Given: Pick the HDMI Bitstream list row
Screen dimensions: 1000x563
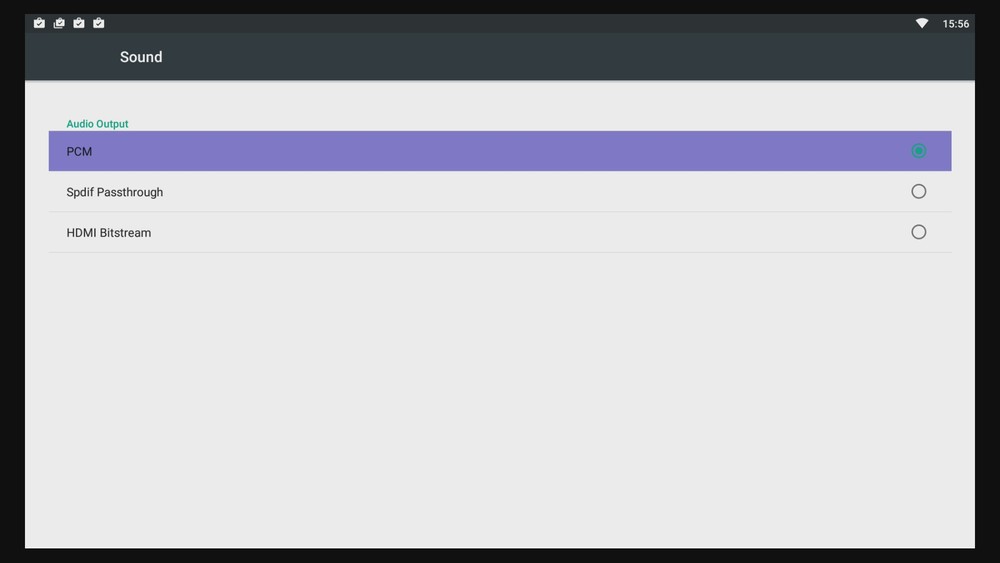Looking at the screenshot, I should tap(500, 233).
